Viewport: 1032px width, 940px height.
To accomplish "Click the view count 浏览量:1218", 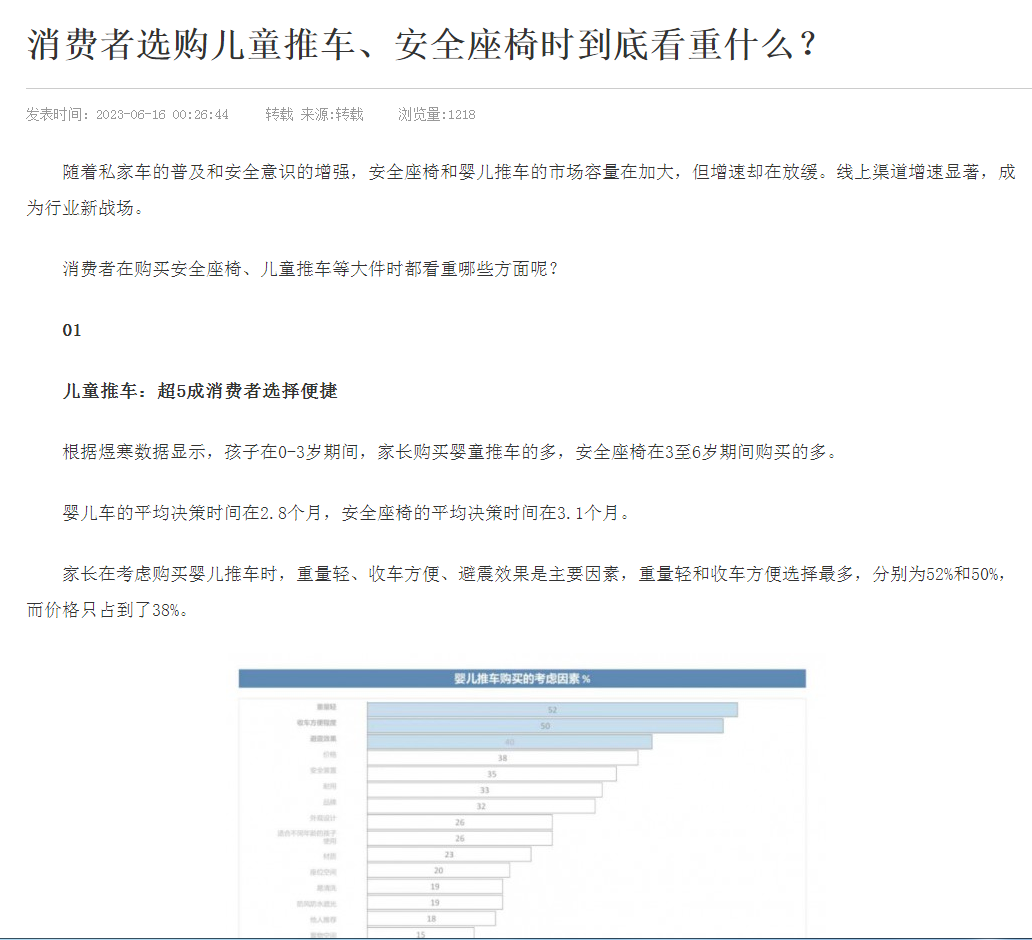I will point(436,115).
